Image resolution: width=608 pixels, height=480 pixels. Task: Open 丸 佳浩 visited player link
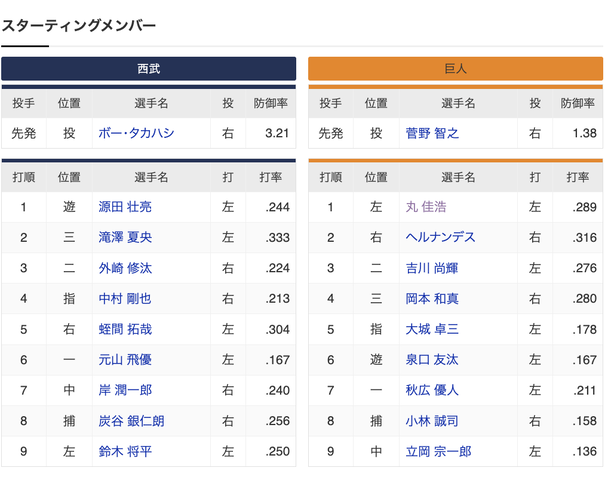point(426,207)
